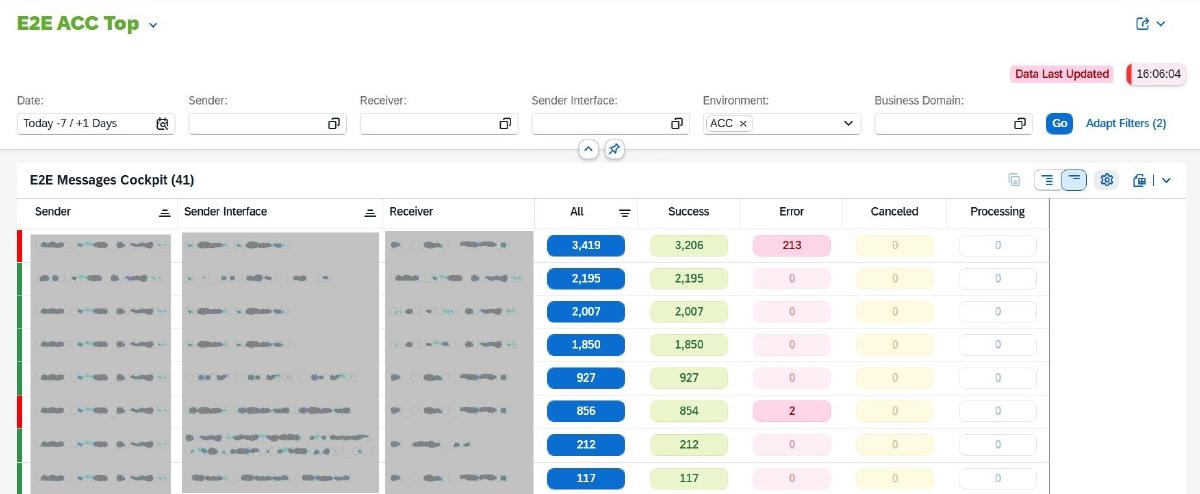Image resolution: width=1200 pixels, height=494 pixels.
Task: Open table settings gear icon
Action: 1106,180
